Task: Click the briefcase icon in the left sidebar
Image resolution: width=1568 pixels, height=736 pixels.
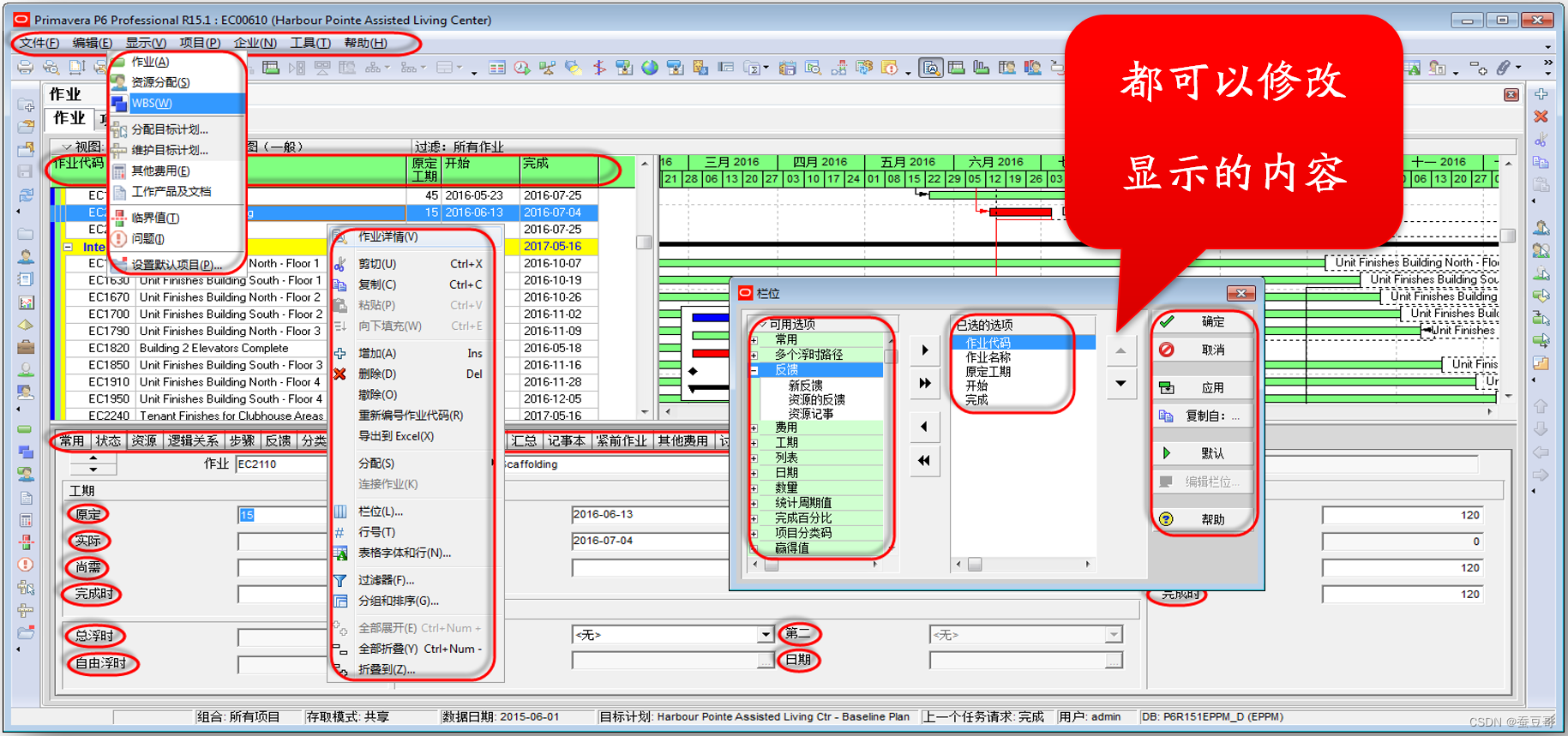Action: click(x=26, y=347)
